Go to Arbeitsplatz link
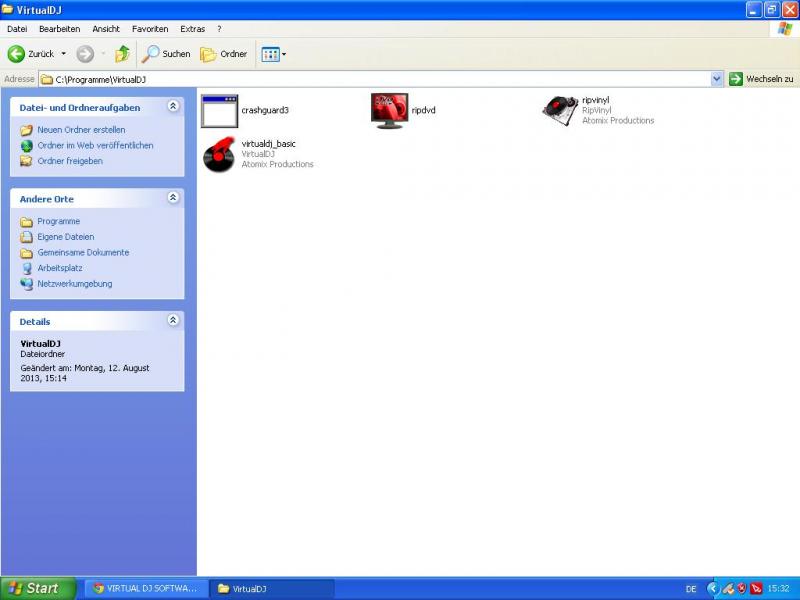This screenshot has width=800, height=600. coord(60,268)
